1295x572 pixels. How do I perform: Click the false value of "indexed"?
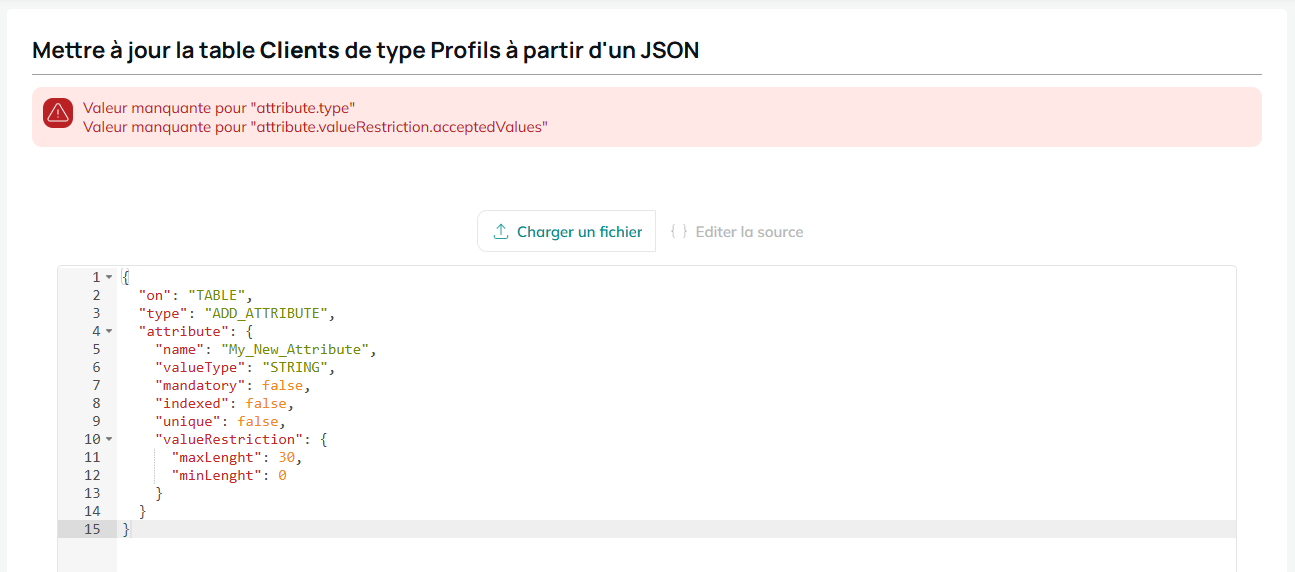(266, 403)
